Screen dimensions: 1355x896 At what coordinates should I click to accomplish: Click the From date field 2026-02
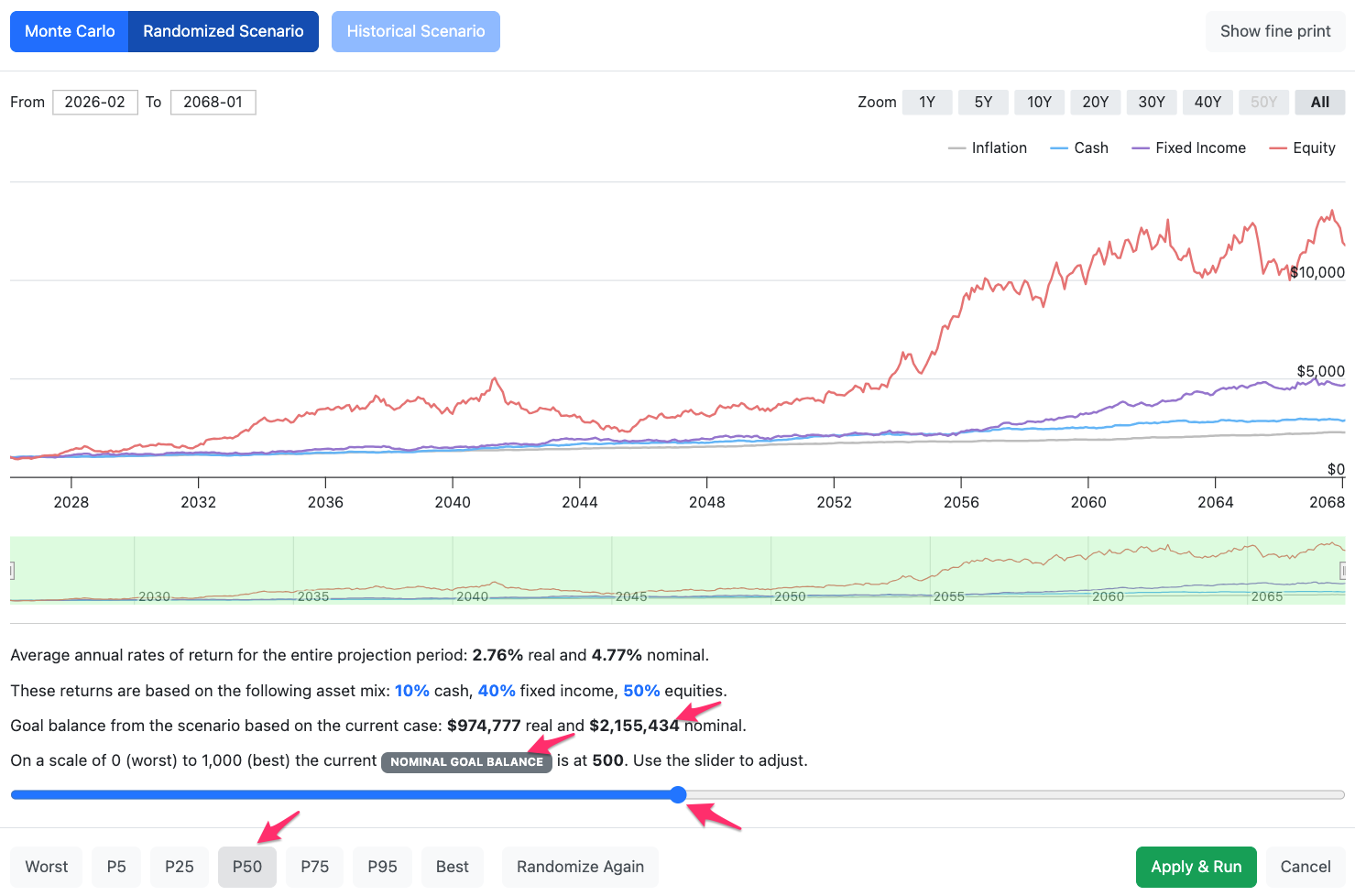pos(95,102)
